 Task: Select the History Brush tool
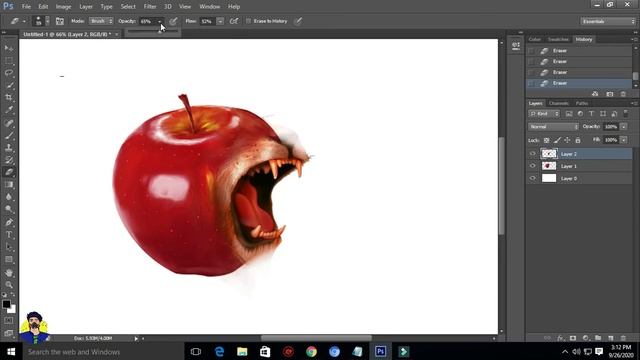point(9,160)
